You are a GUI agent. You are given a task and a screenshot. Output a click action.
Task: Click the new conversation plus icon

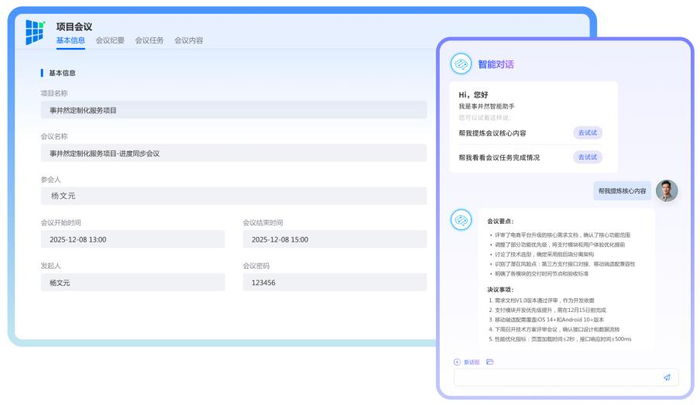click(457, 362)
